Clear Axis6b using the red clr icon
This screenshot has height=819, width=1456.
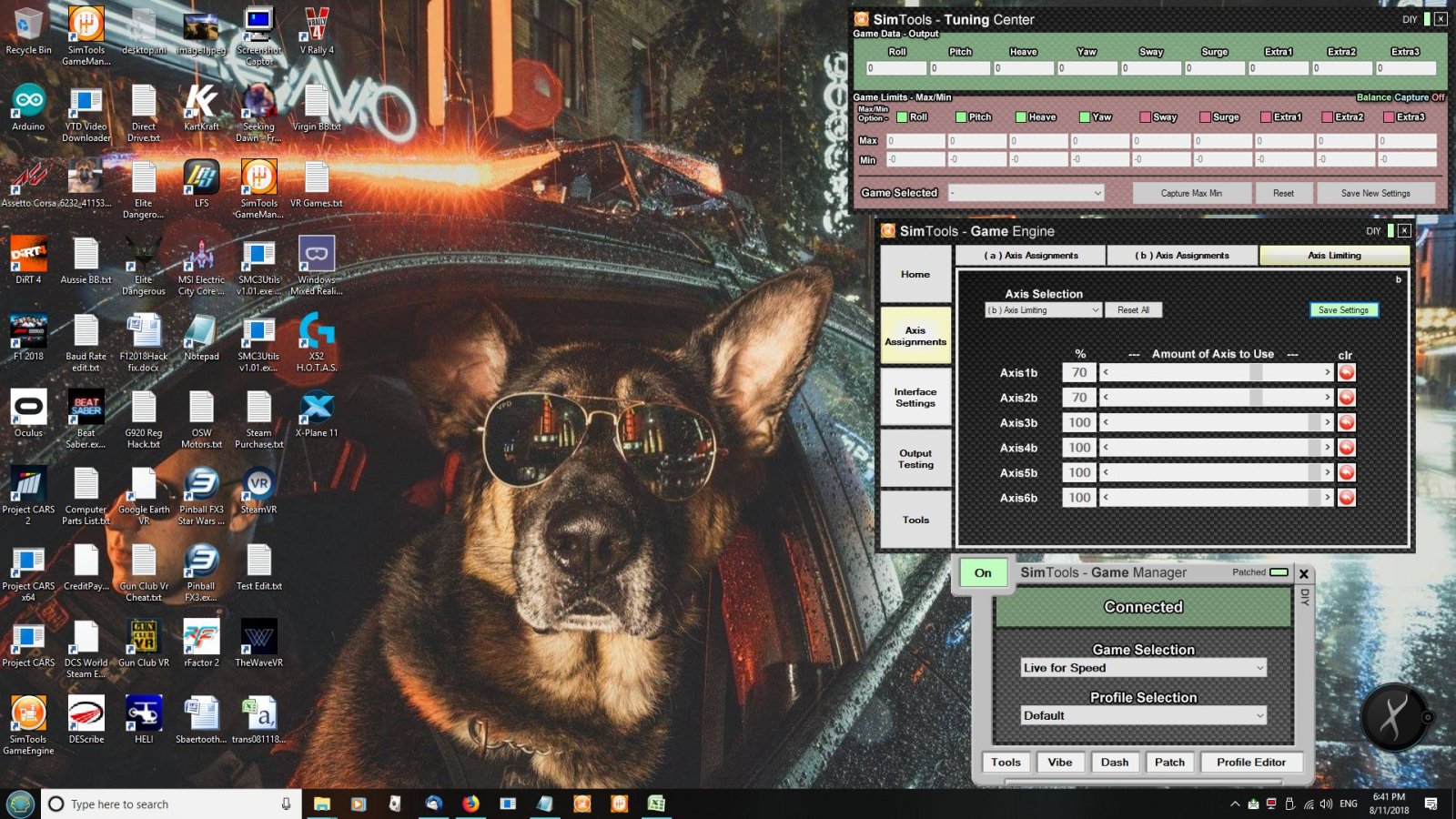(x=1346, y=498)
